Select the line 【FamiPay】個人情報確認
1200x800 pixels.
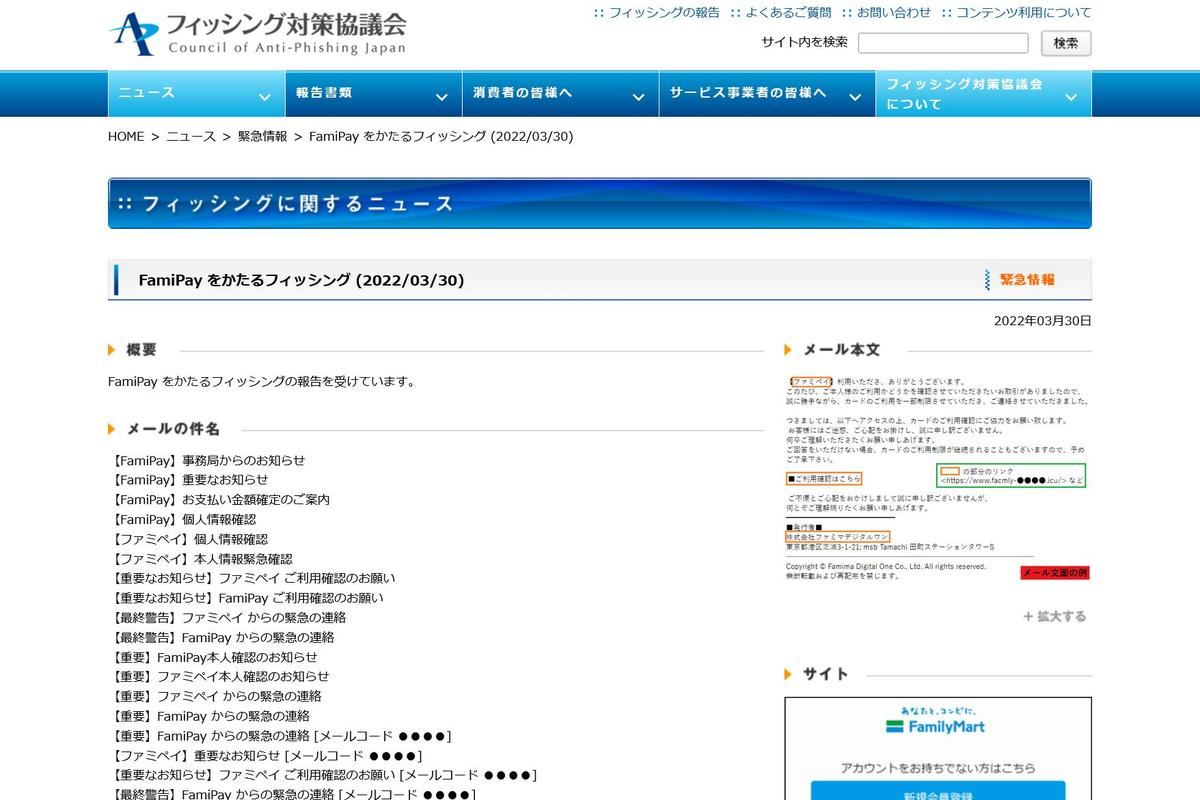(x=182, y=519)
